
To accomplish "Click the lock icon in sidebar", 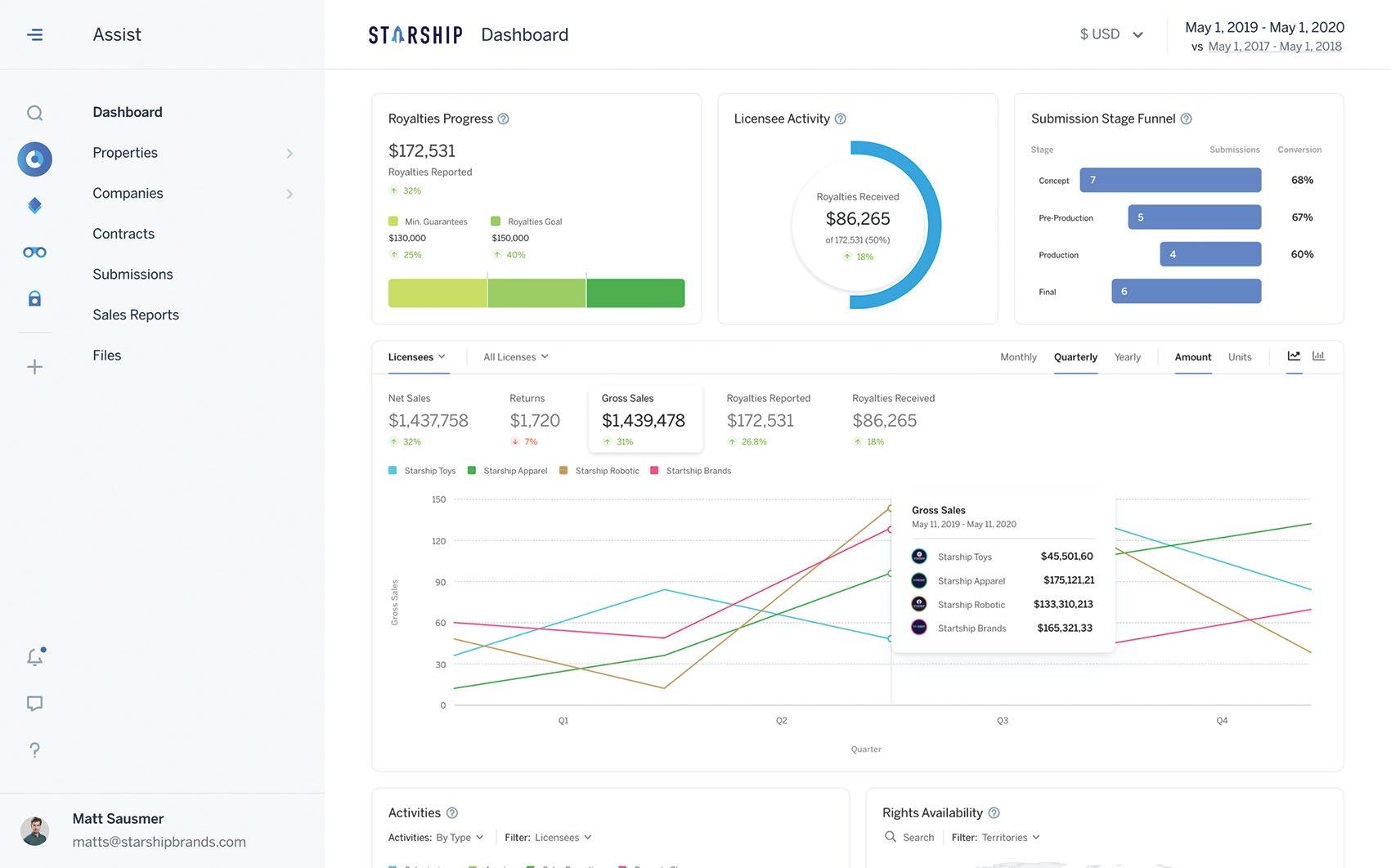I will 34,298.
